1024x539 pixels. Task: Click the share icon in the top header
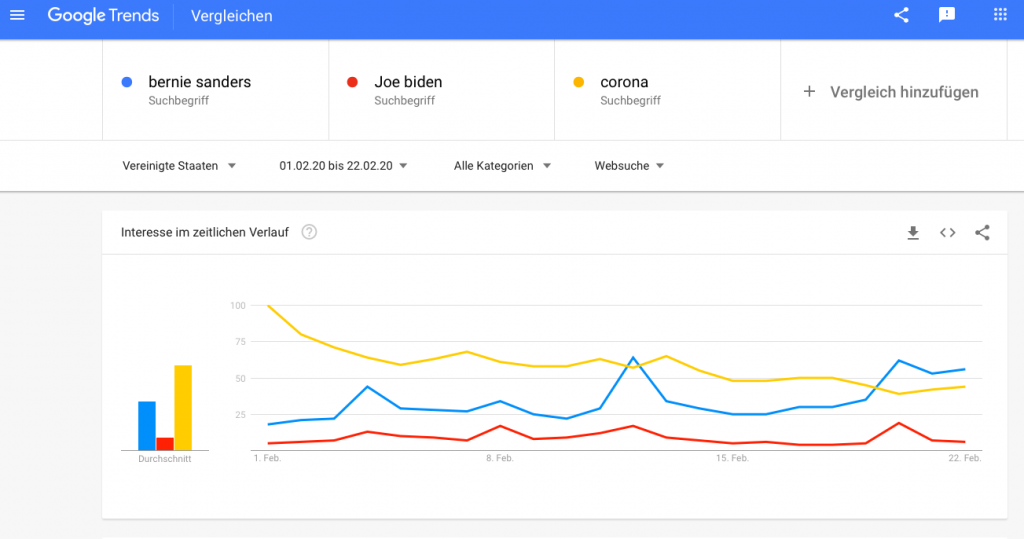pyautogui.click(x=901, y=15)
